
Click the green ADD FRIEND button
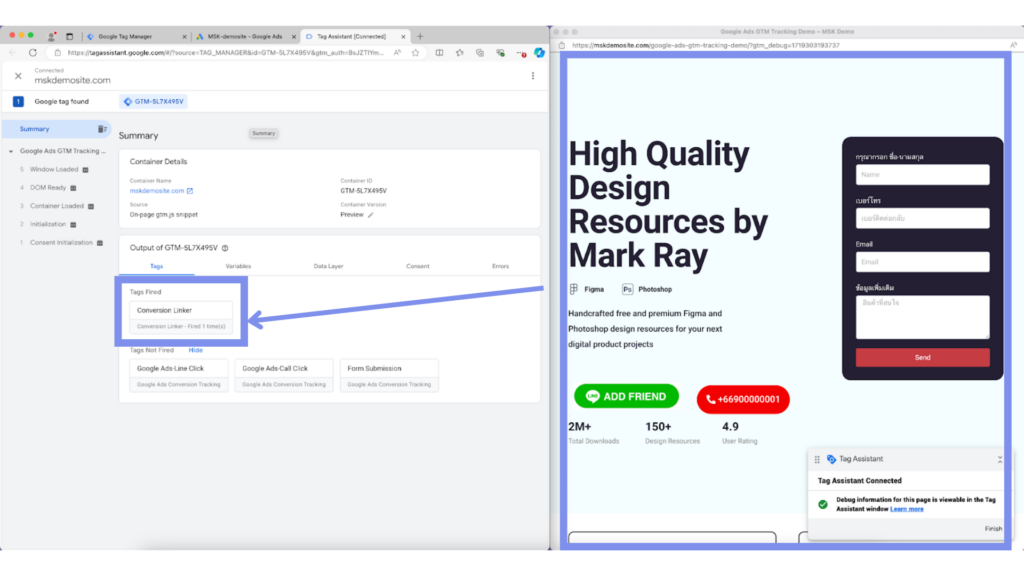click(x=626, y=396)
